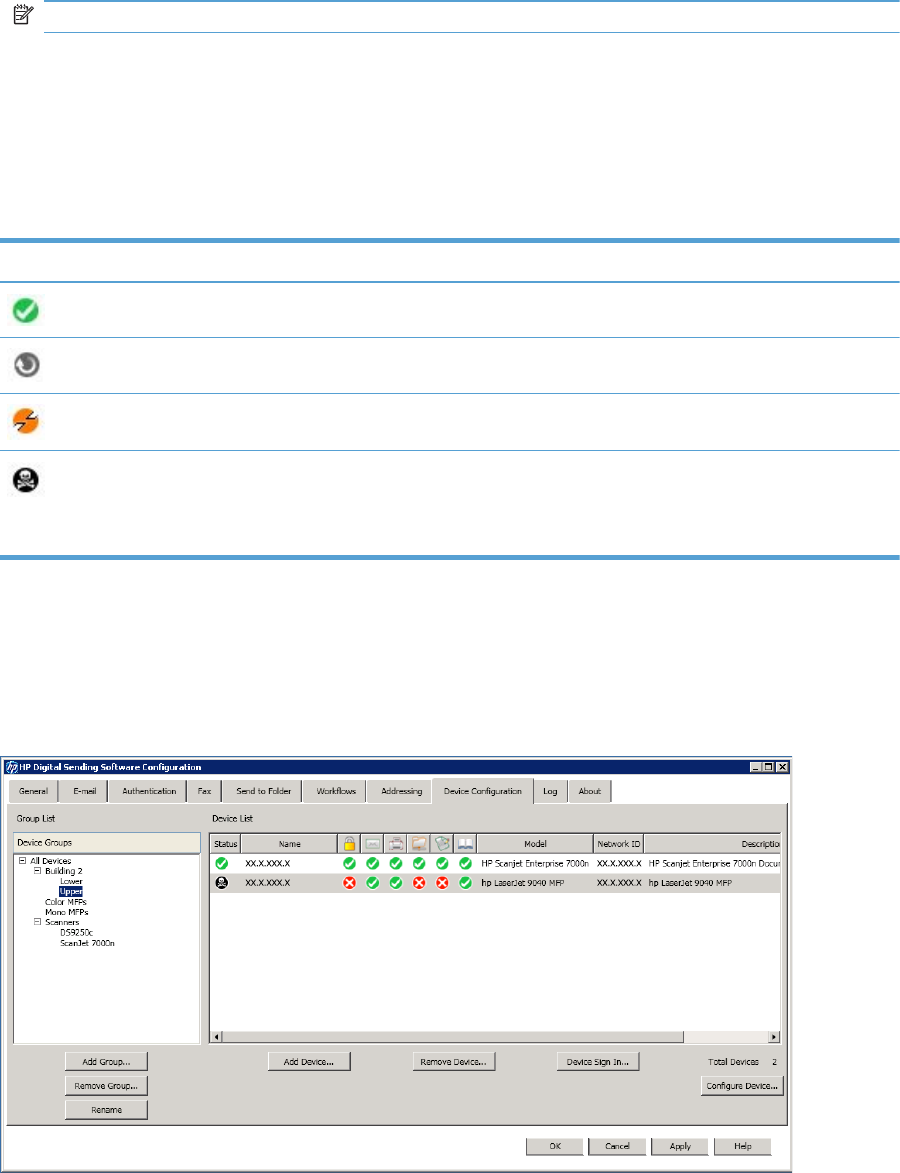Viewport: 900px width, 1173px height.
Task: Click the Rename button
Action: point(106,1110)
